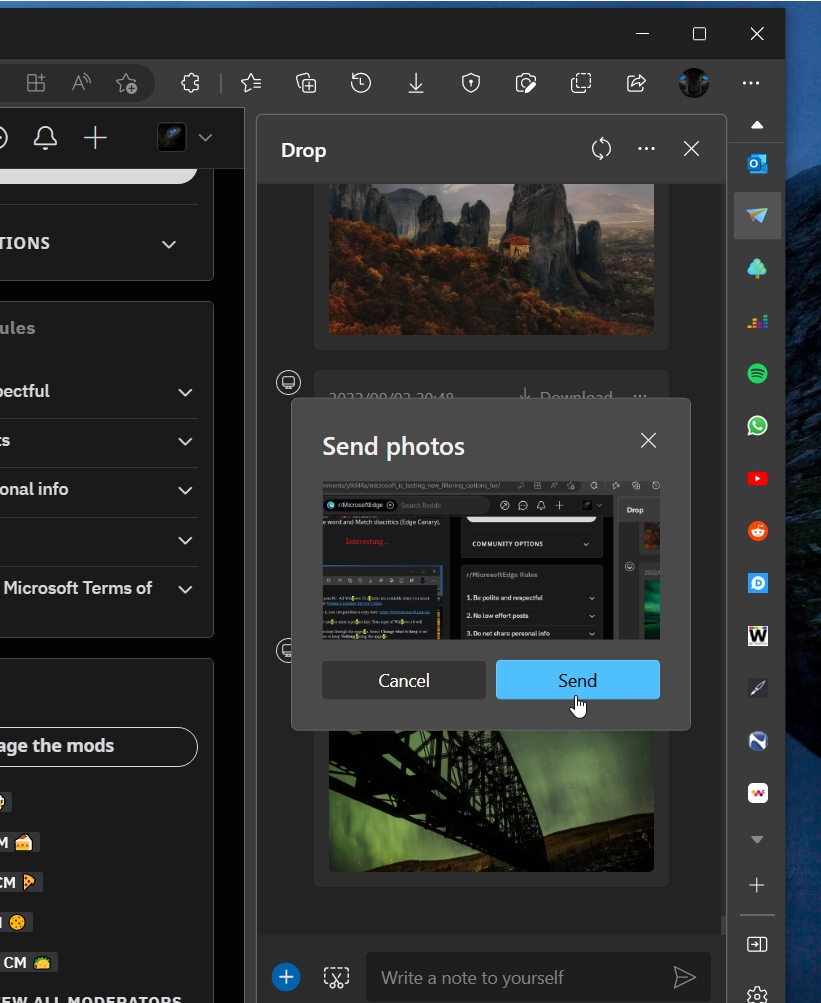
Task: Select the Drop icon in Edge sidebar
Action: click(x=758, y=216)
